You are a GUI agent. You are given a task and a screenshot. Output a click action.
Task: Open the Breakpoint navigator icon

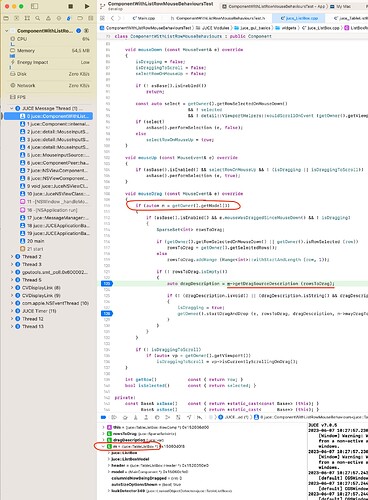tap(80, 18)
